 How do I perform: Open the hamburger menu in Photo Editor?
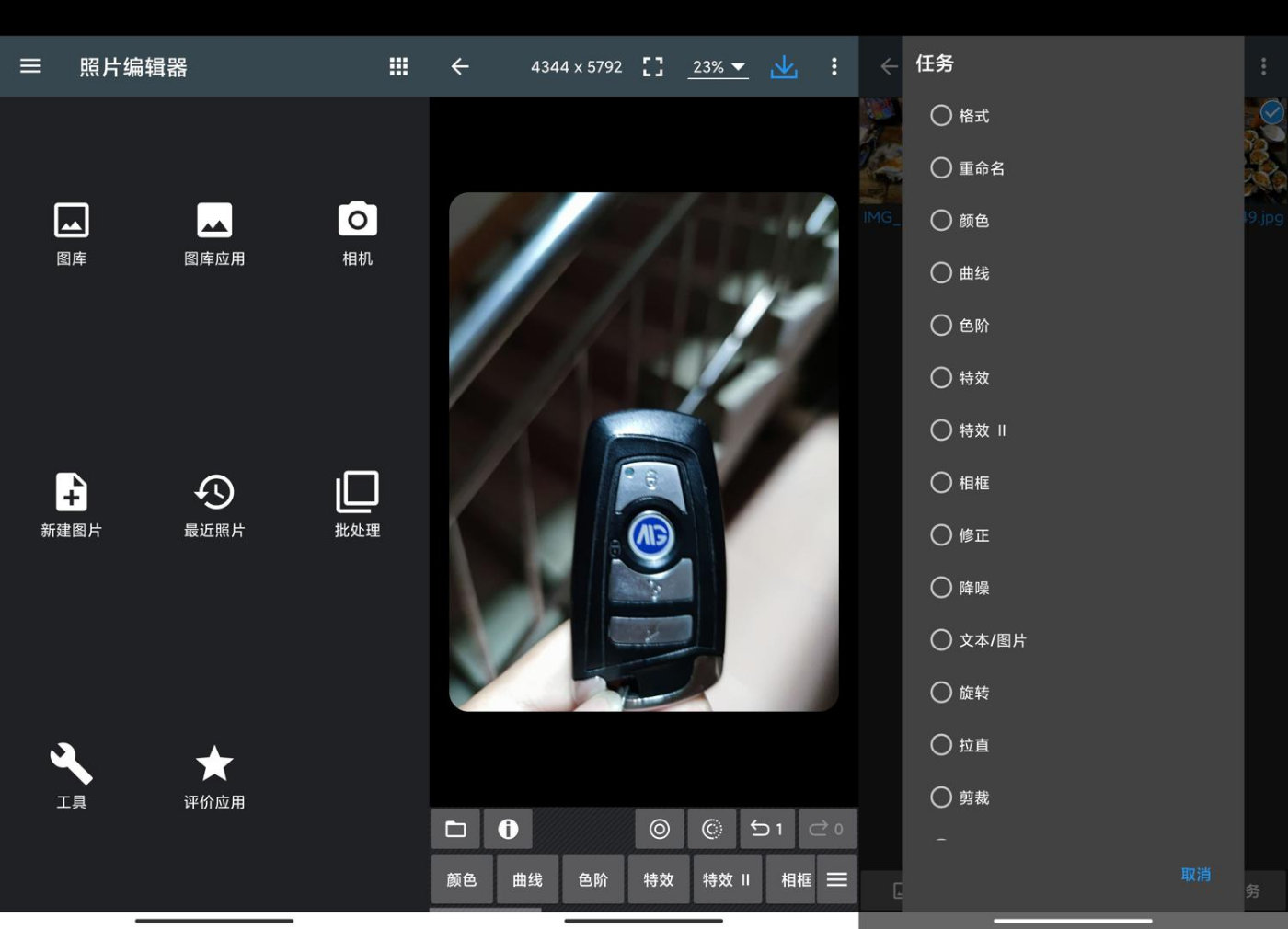coord(30,66)
